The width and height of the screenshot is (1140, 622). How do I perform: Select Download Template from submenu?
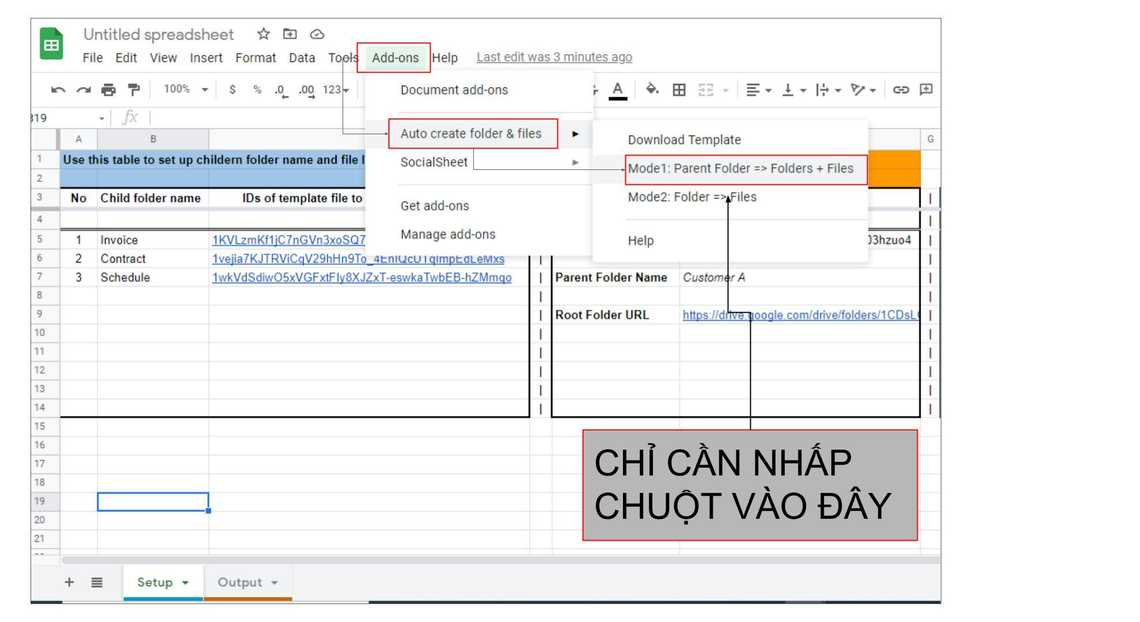684,140
